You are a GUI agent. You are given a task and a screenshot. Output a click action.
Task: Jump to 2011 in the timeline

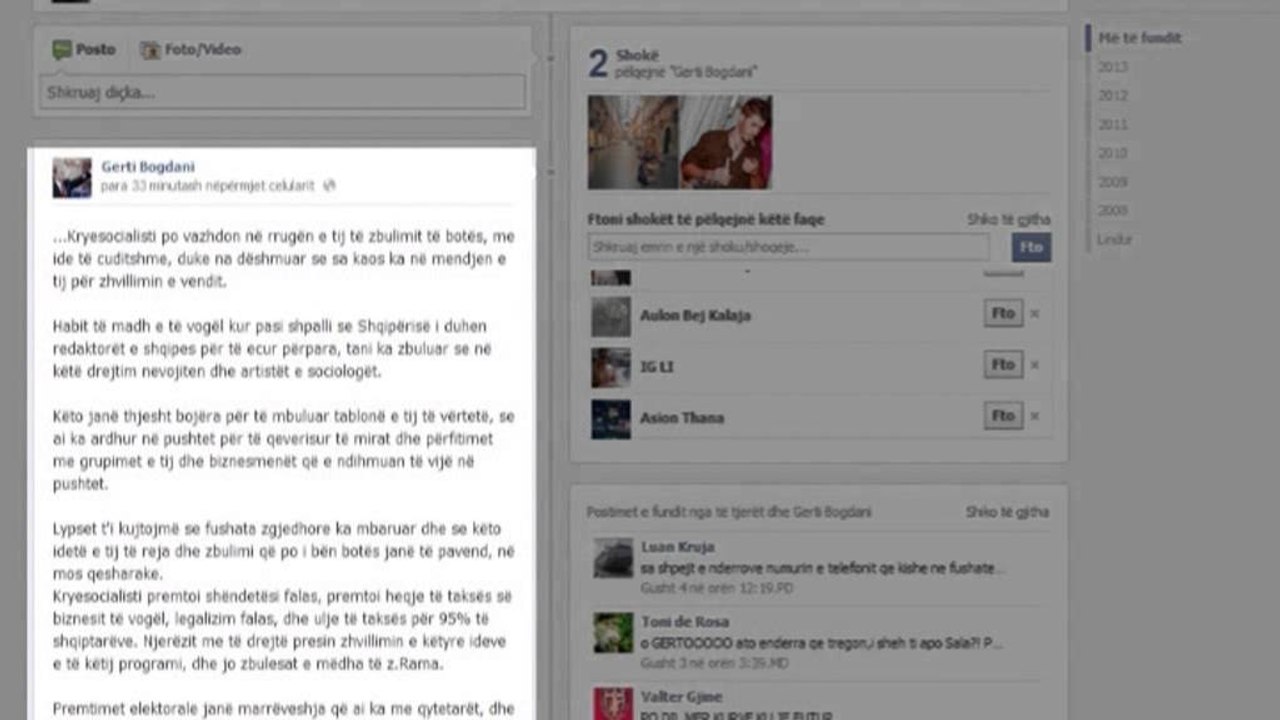point(1113,125)
